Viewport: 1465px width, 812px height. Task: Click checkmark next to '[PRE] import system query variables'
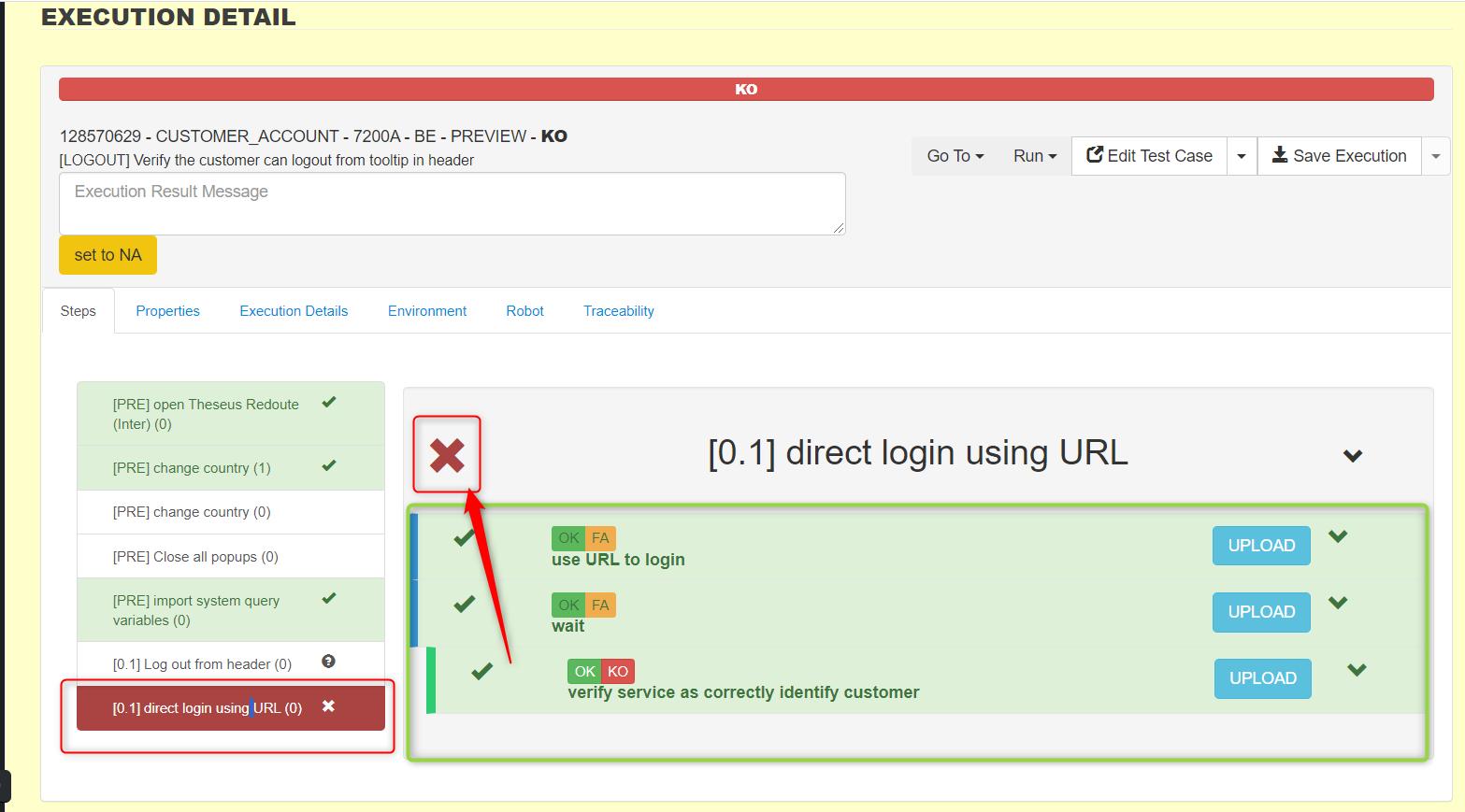(x=329, y=598)
